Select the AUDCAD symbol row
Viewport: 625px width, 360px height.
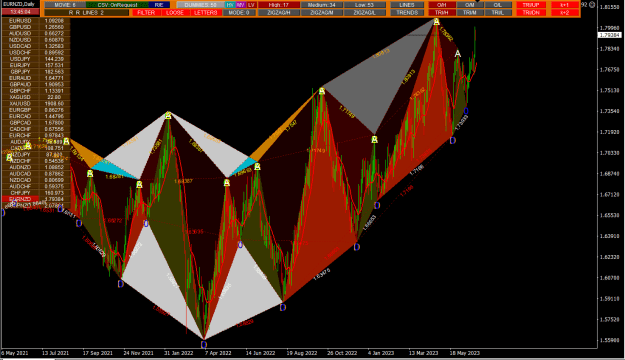36,174
